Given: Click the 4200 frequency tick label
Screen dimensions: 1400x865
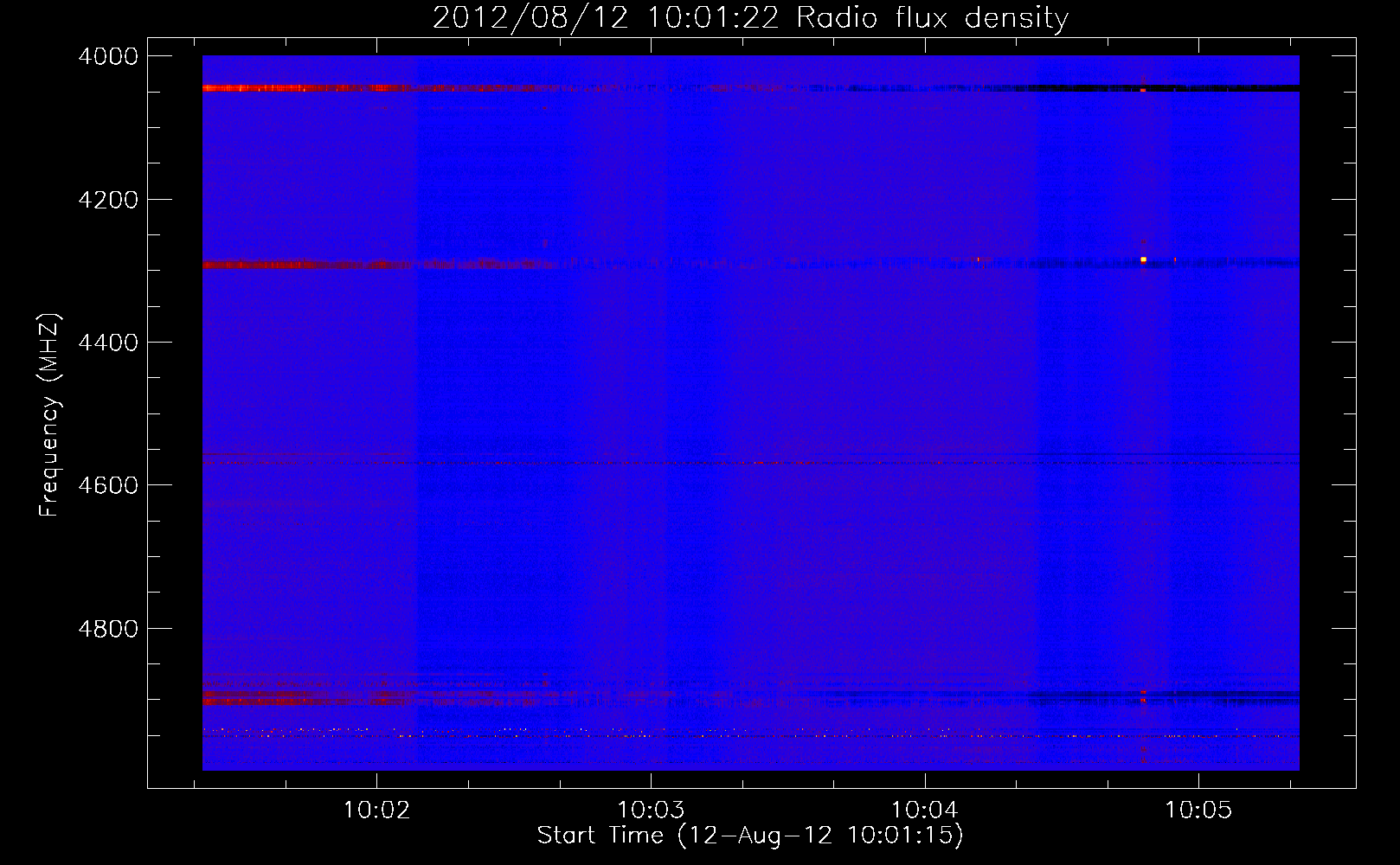Looking at the screenshot, I should 108,200.
